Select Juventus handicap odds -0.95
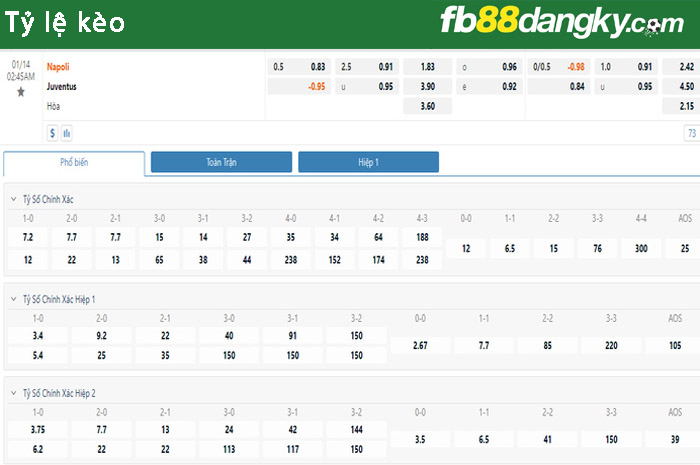The image size is (700, 465). pos(299,87)
